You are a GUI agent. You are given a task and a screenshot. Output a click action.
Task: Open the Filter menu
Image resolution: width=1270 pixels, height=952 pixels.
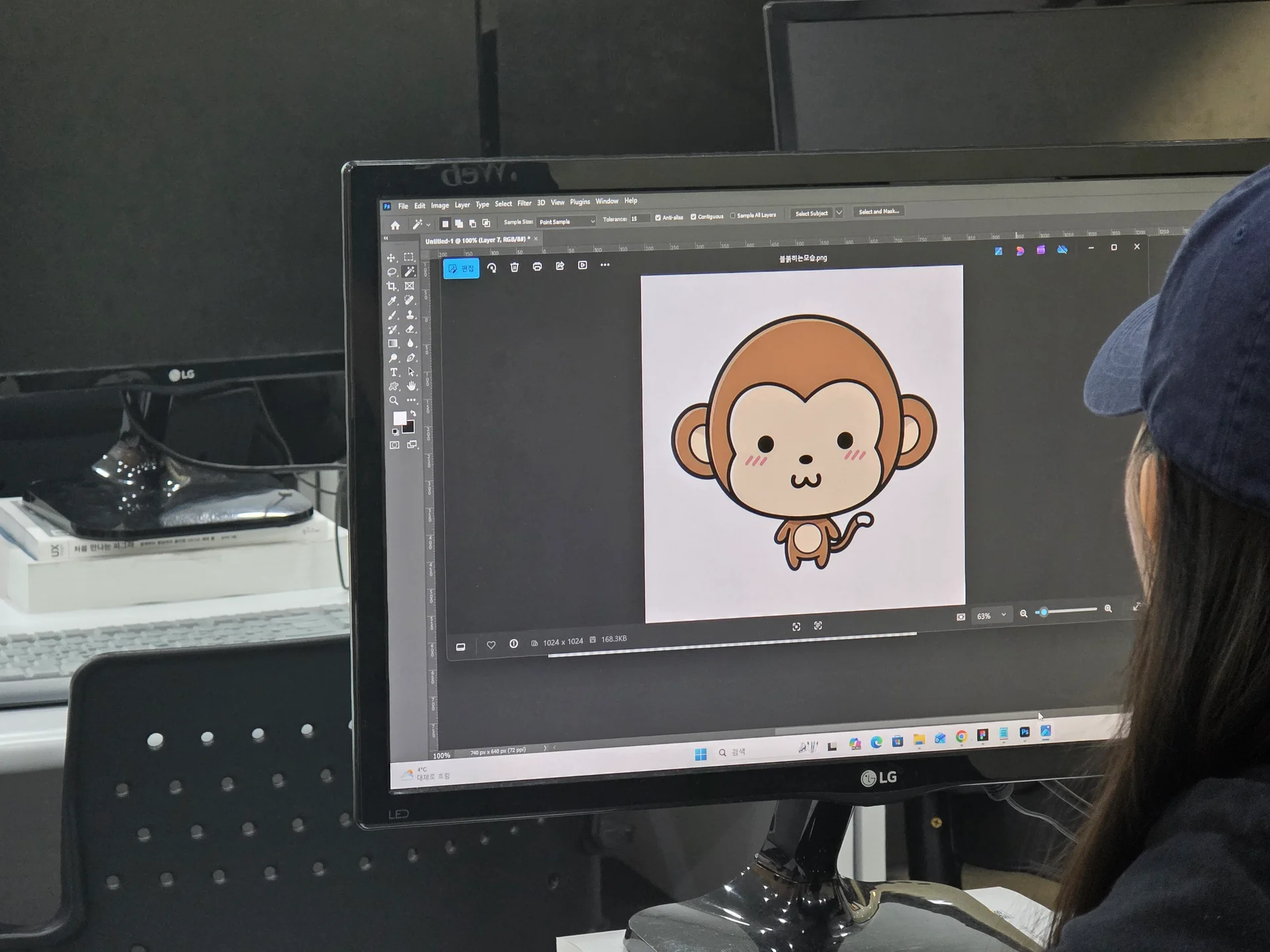click(524, 204)
